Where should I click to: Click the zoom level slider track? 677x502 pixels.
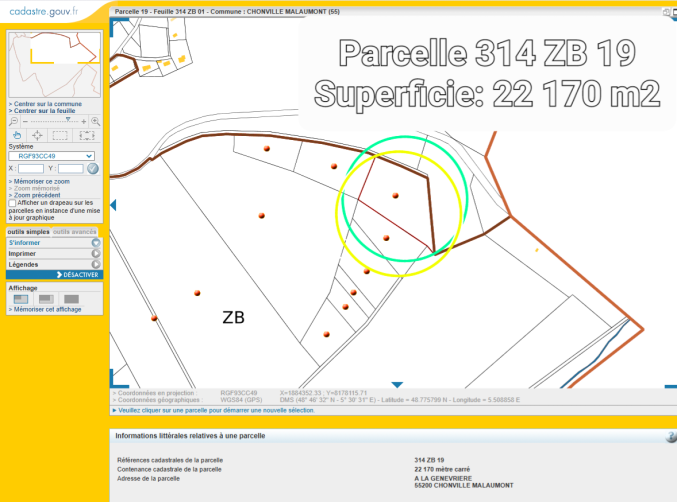point(55,121)
